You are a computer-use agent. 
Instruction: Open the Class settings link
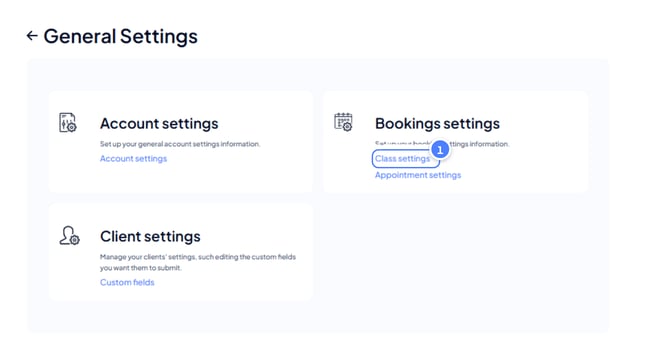(x=403, y=159)
